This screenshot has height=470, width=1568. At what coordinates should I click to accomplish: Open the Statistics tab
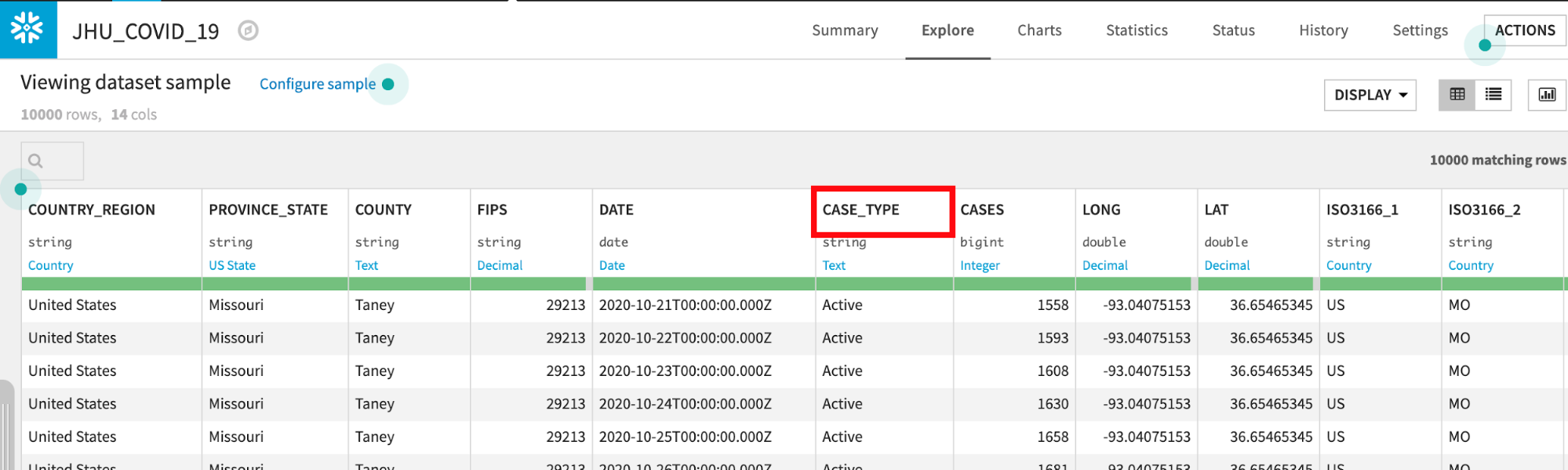(1136, 31)
